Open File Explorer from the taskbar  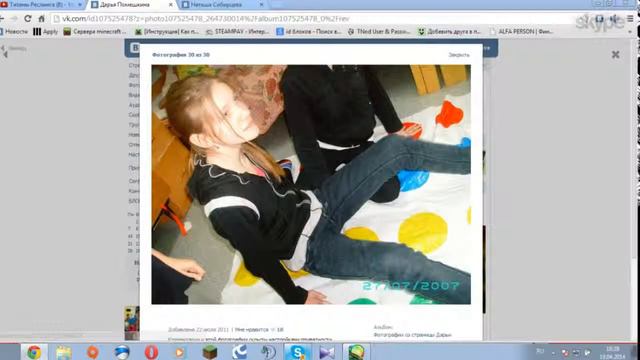63,352
